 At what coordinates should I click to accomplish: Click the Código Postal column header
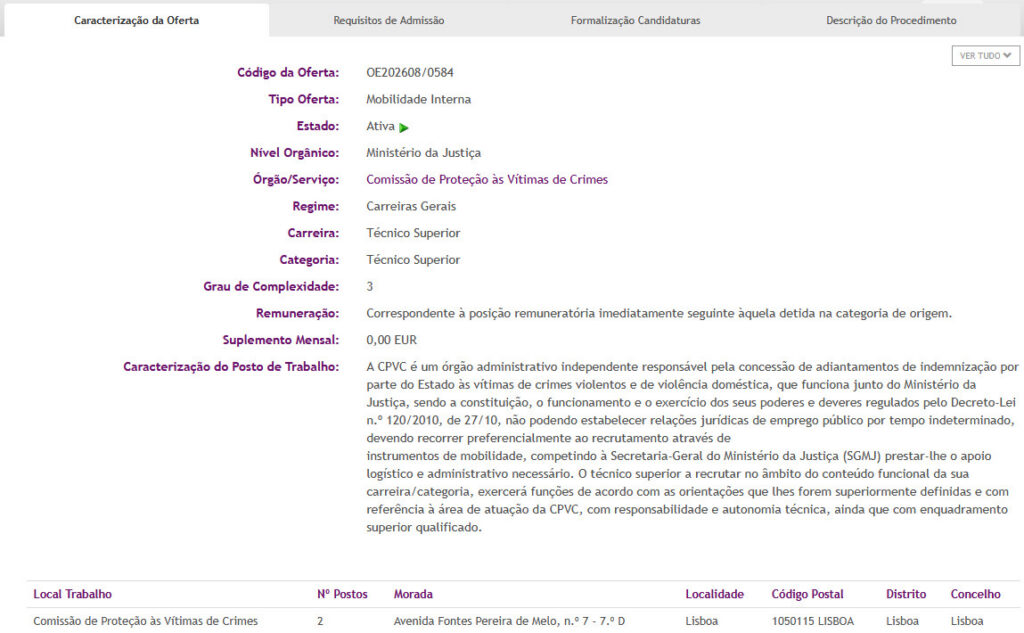click(x=807, y=594)
